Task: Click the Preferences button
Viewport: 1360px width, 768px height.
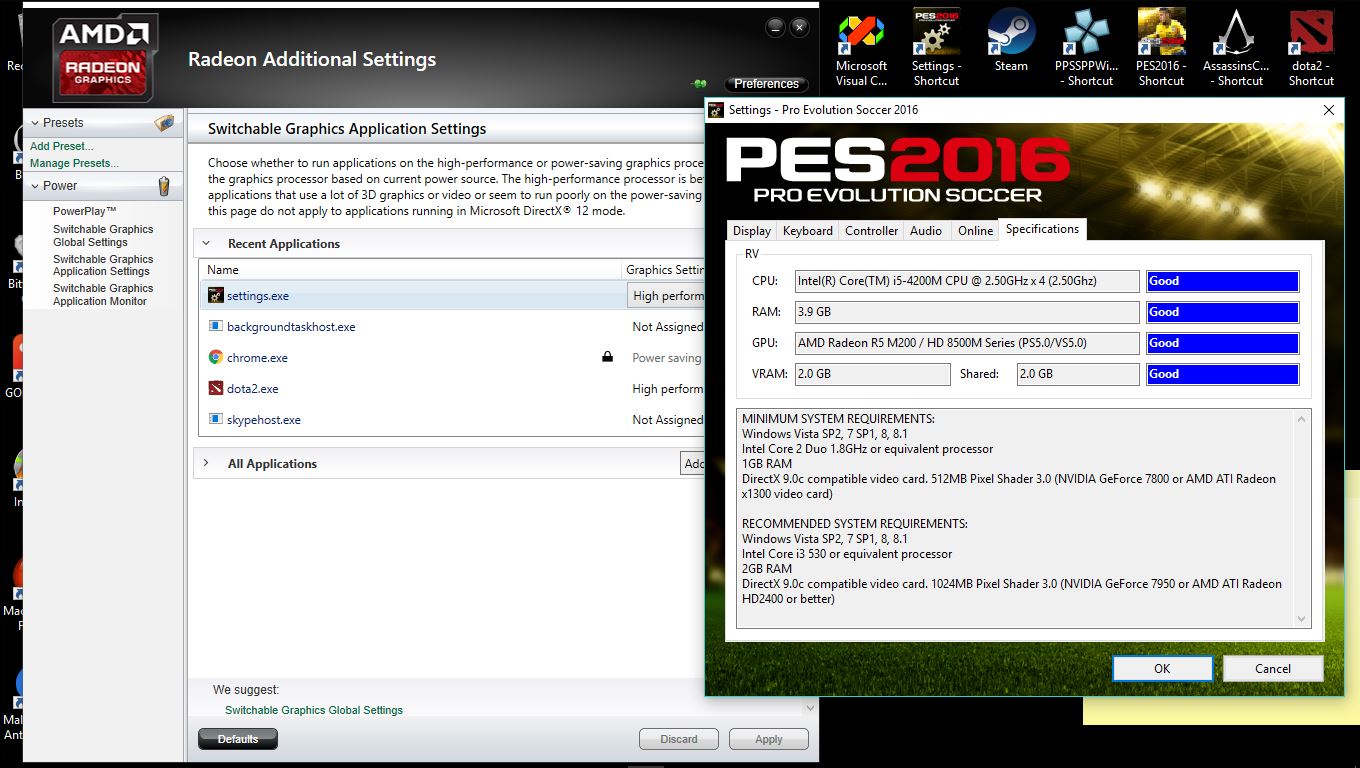Action: pos(767,84)
